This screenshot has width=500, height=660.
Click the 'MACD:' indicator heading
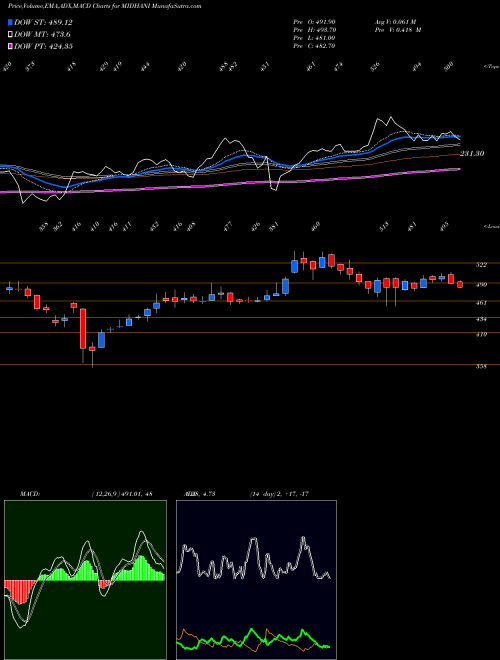(29, 494)
